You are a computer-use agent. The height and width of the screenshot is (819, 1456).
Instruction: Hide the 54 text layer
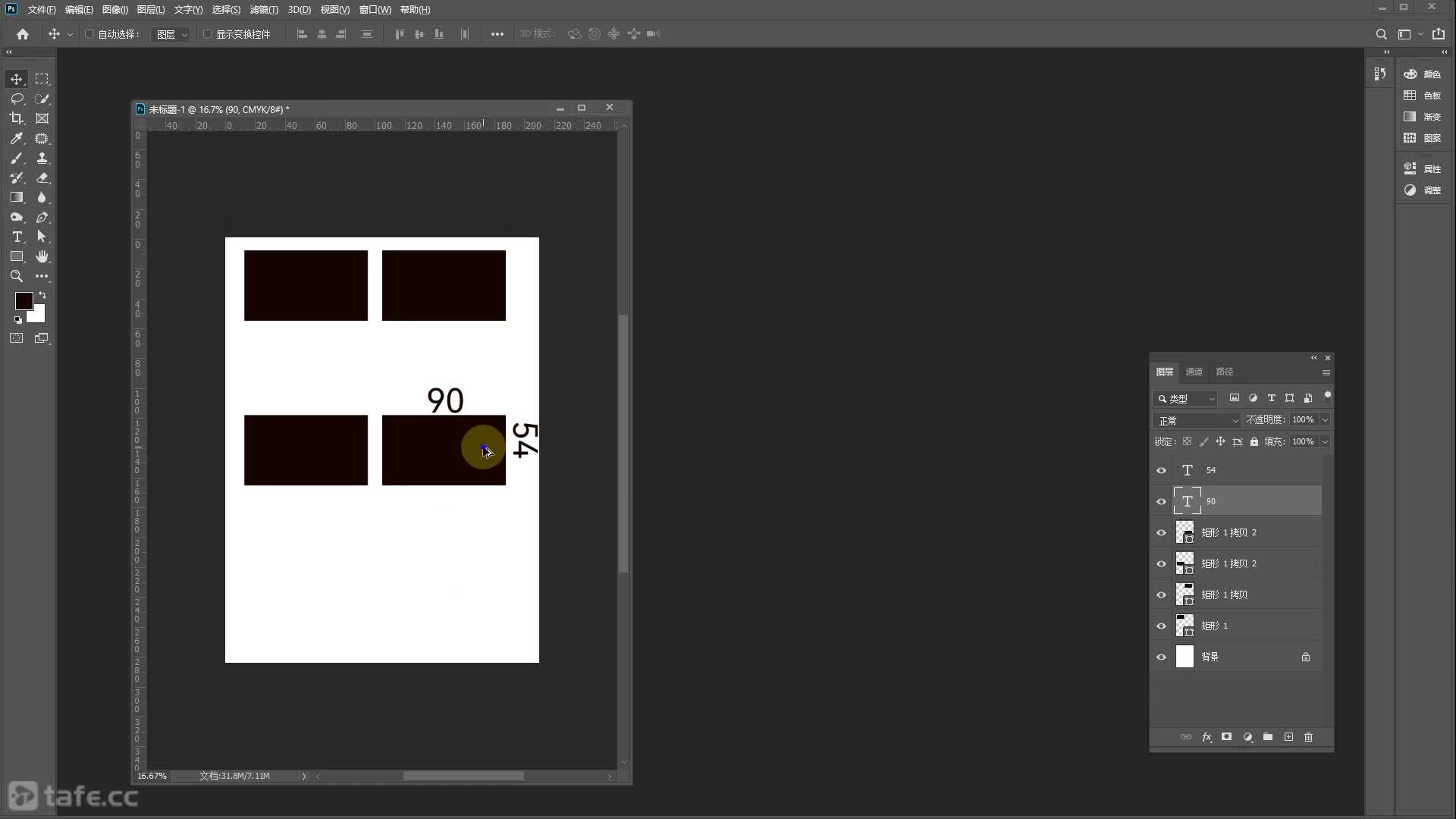coord(1161,470)
